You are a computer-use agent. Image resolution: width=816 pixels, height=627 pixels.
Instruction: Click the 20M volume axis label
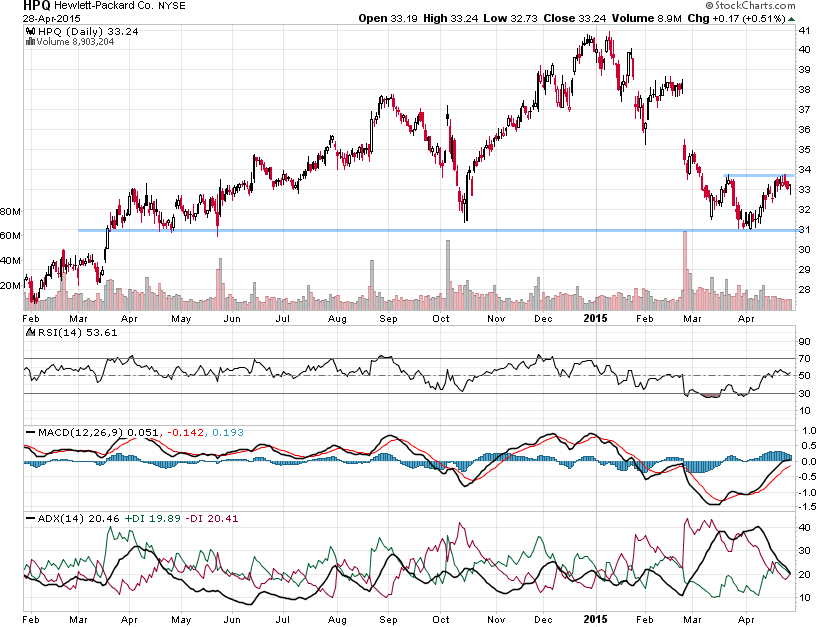10,286
